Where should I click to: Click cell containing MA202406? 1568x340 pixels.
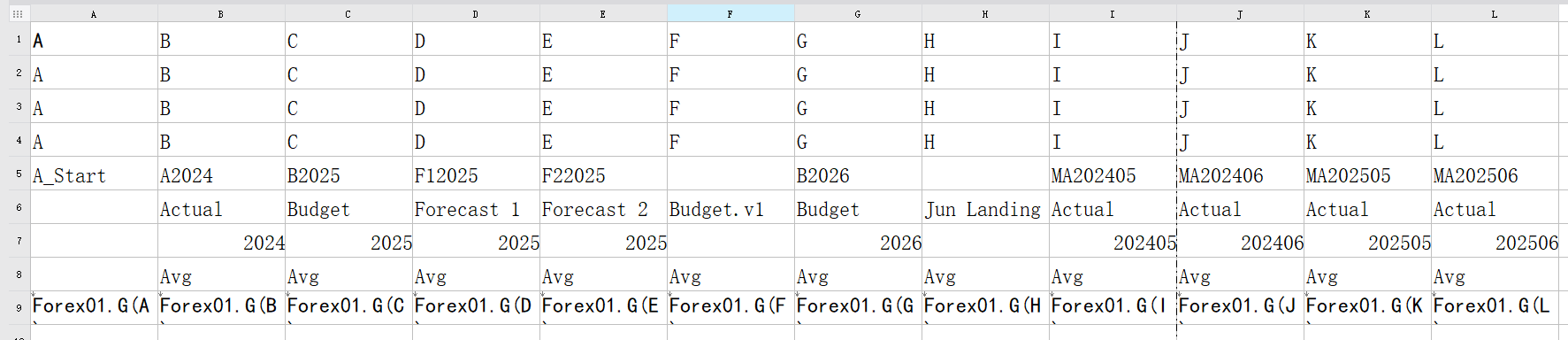pos(1240,174)
